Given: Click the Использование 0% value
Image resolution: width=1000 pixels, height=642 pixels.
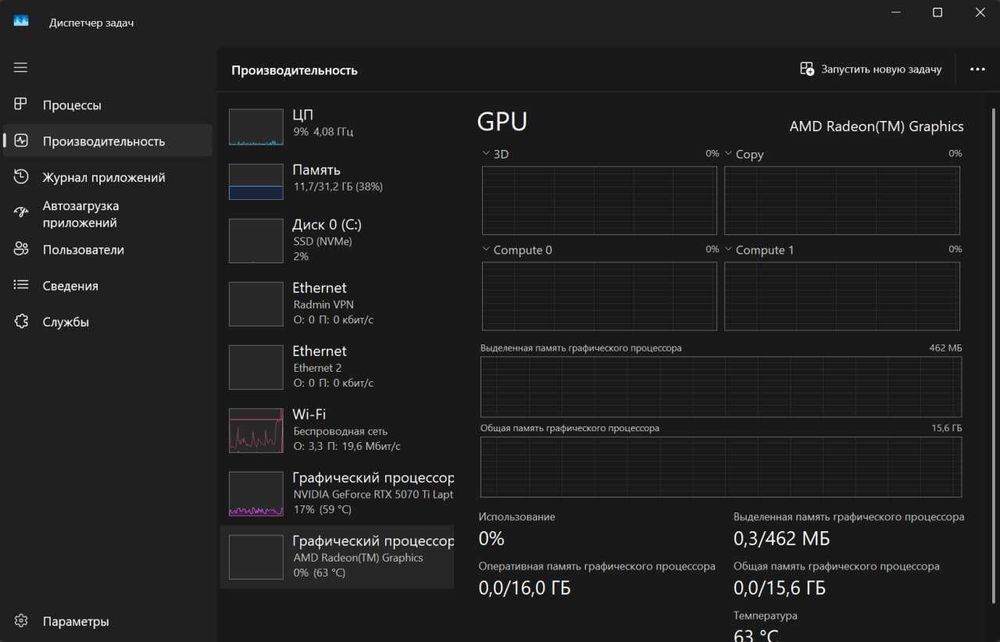Looking at the screenshot, I should point(492,539).
